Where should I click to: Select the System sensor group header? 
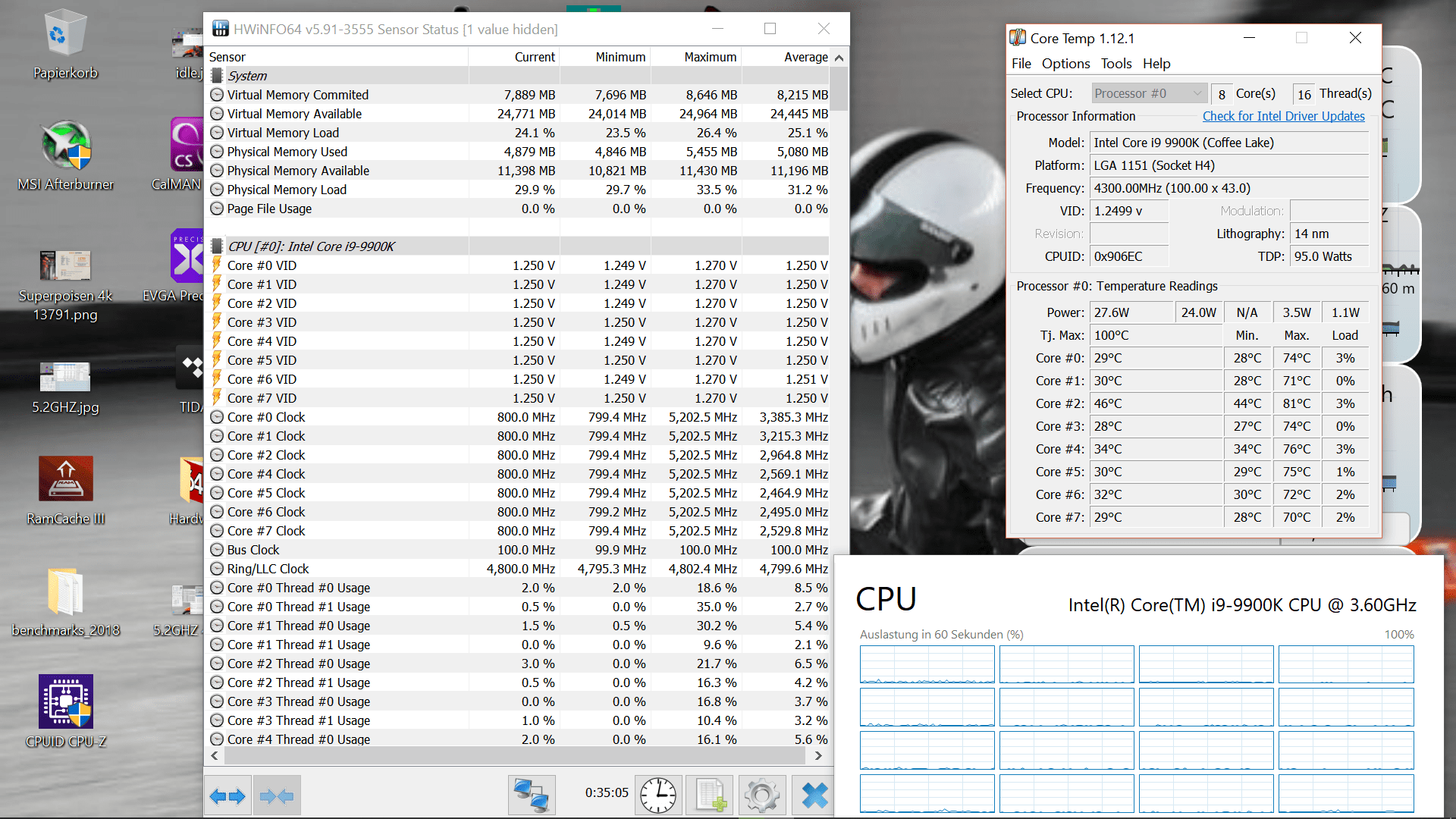pyautogui.click(x=519, y=76)
